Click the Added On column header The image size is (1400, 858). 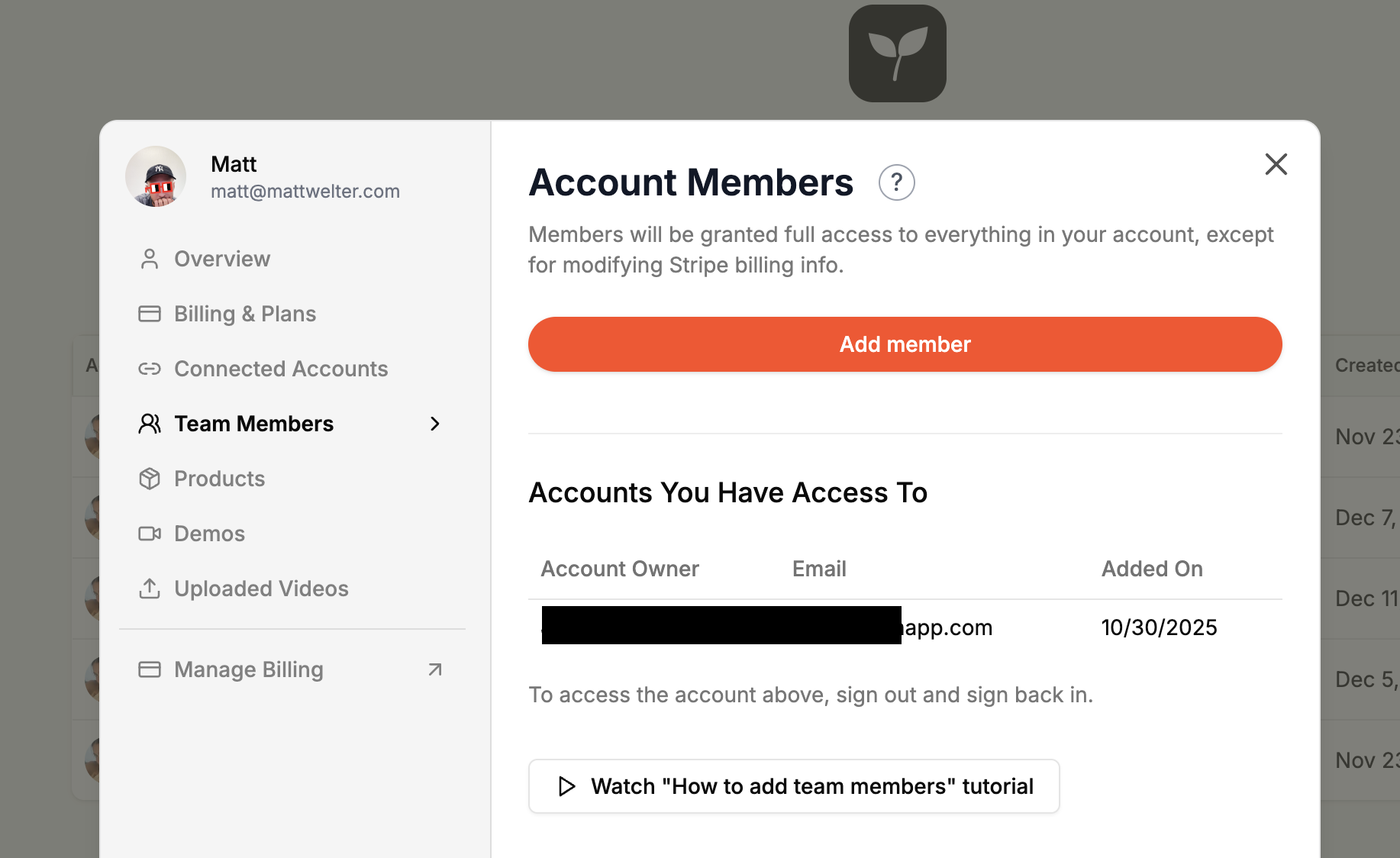[x=1151, y=569]
